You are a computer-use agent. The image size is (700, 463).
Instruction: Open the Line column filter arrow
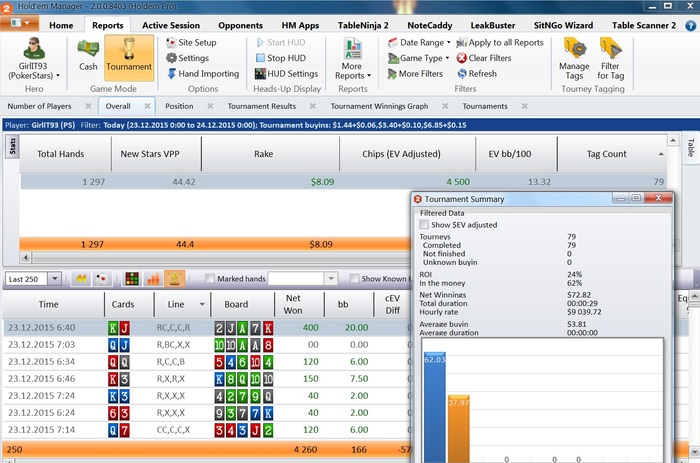tap(202, 304)
